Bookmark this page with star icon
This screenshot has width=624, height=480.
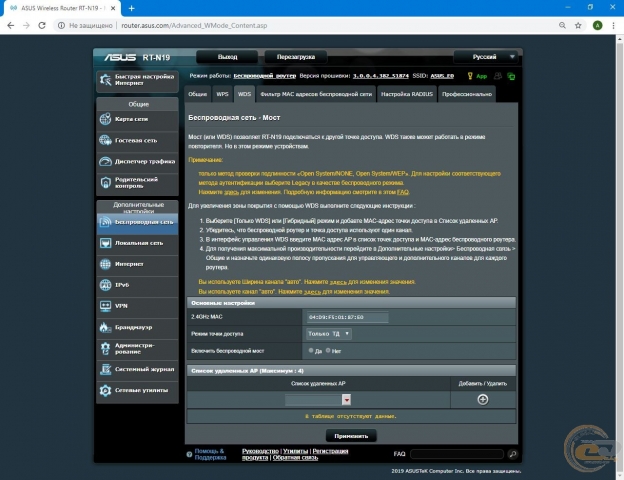(x=578, y=25)
